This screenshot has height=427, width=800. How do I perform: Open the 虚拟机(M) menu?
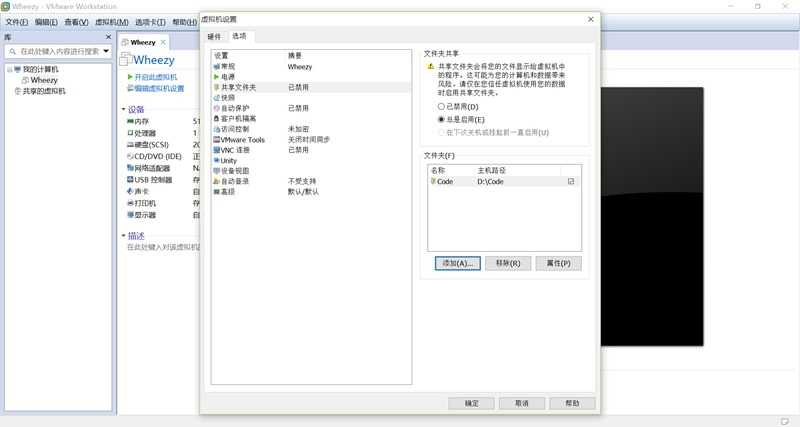[x=112, y=22]
